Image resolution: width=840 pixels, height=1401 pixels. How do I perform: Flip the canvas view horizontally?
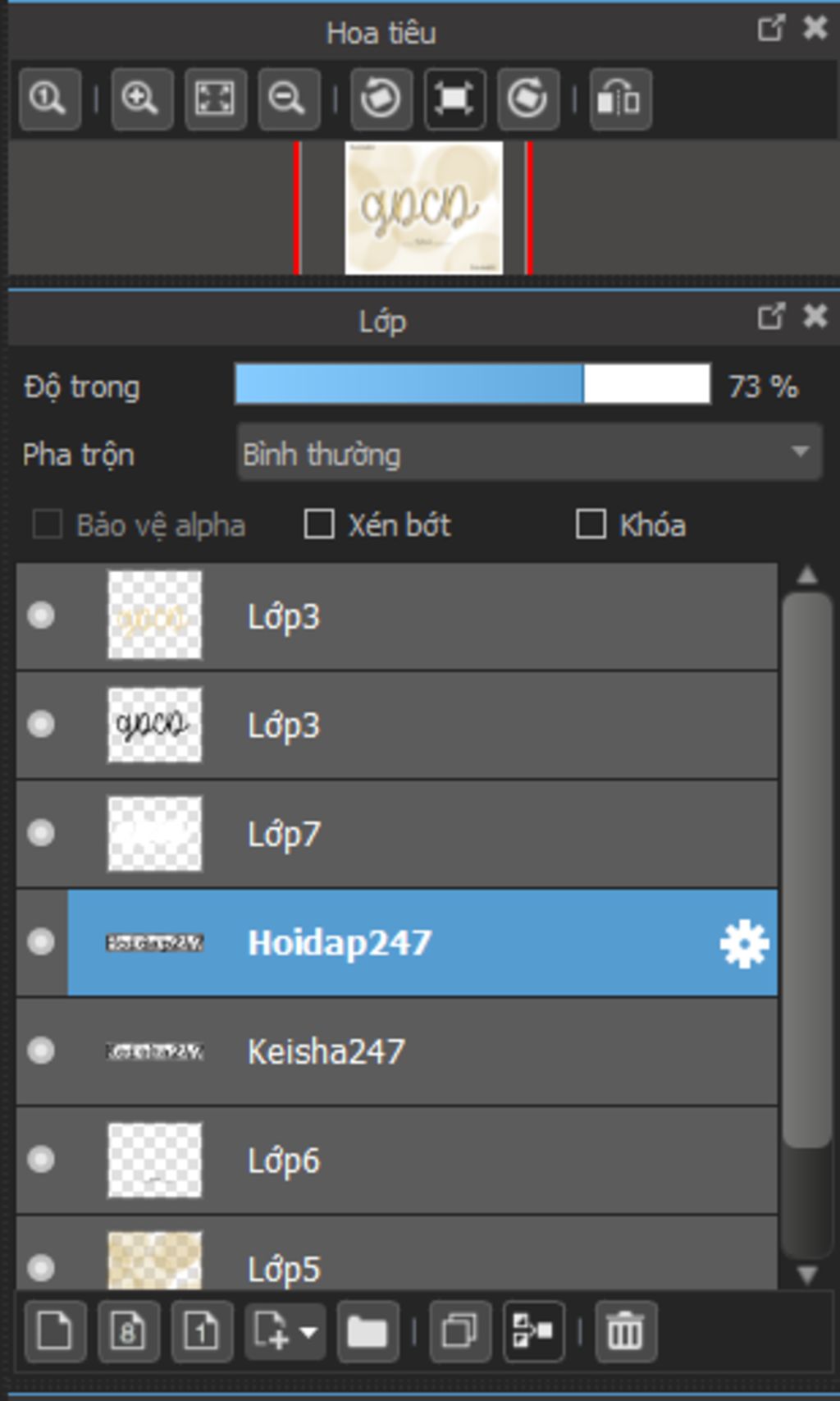coord(619,99)
